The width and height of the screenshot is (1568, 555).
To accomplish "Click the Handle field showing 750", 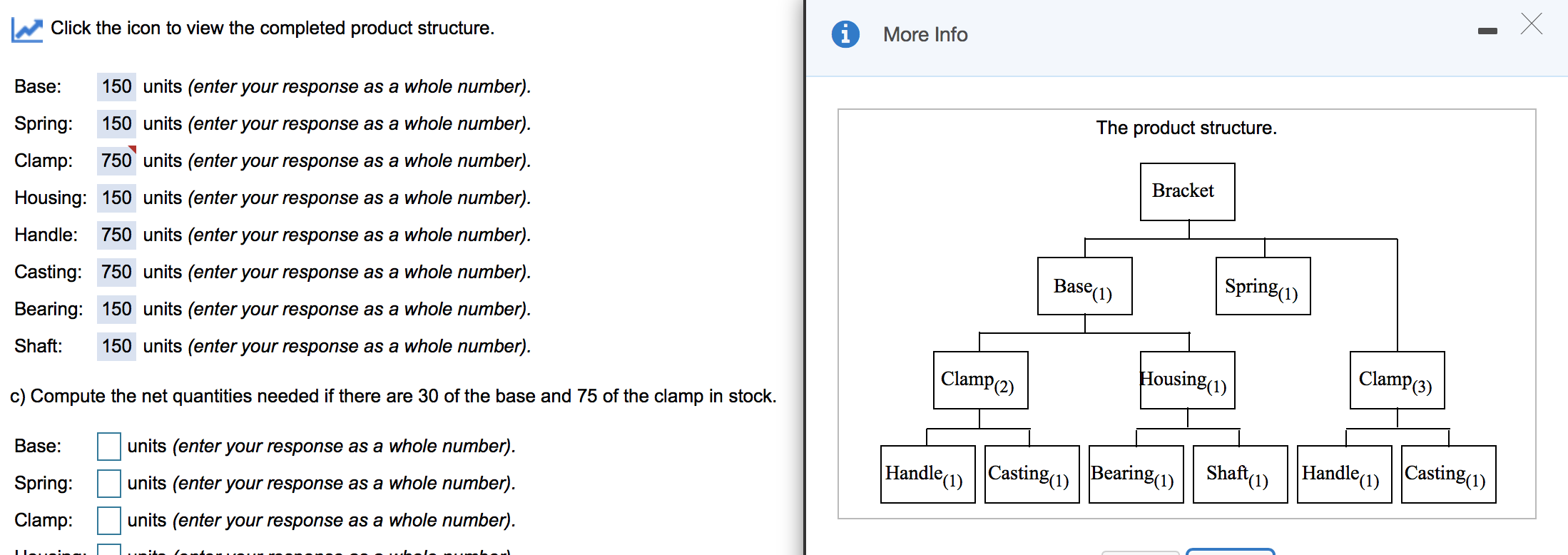I will click(x=116, y=235).
